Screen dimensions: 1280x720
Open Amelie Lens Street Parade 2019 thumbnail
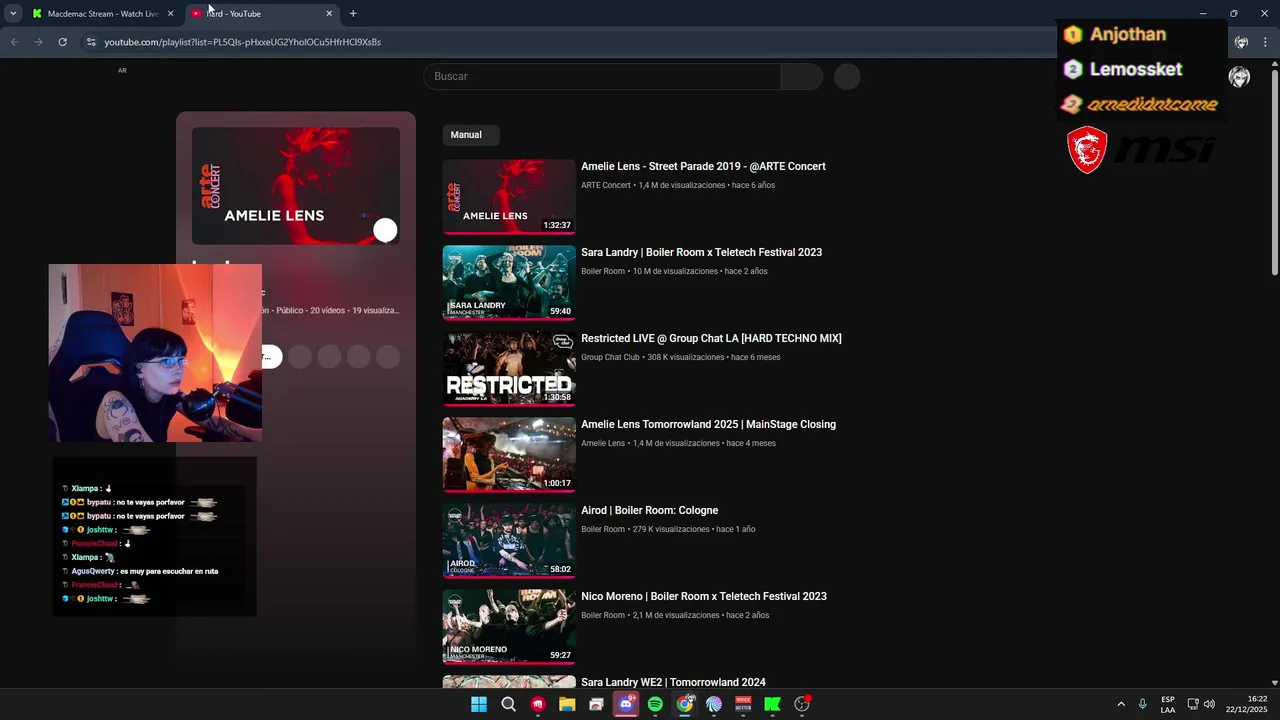(x=509, y=197)
